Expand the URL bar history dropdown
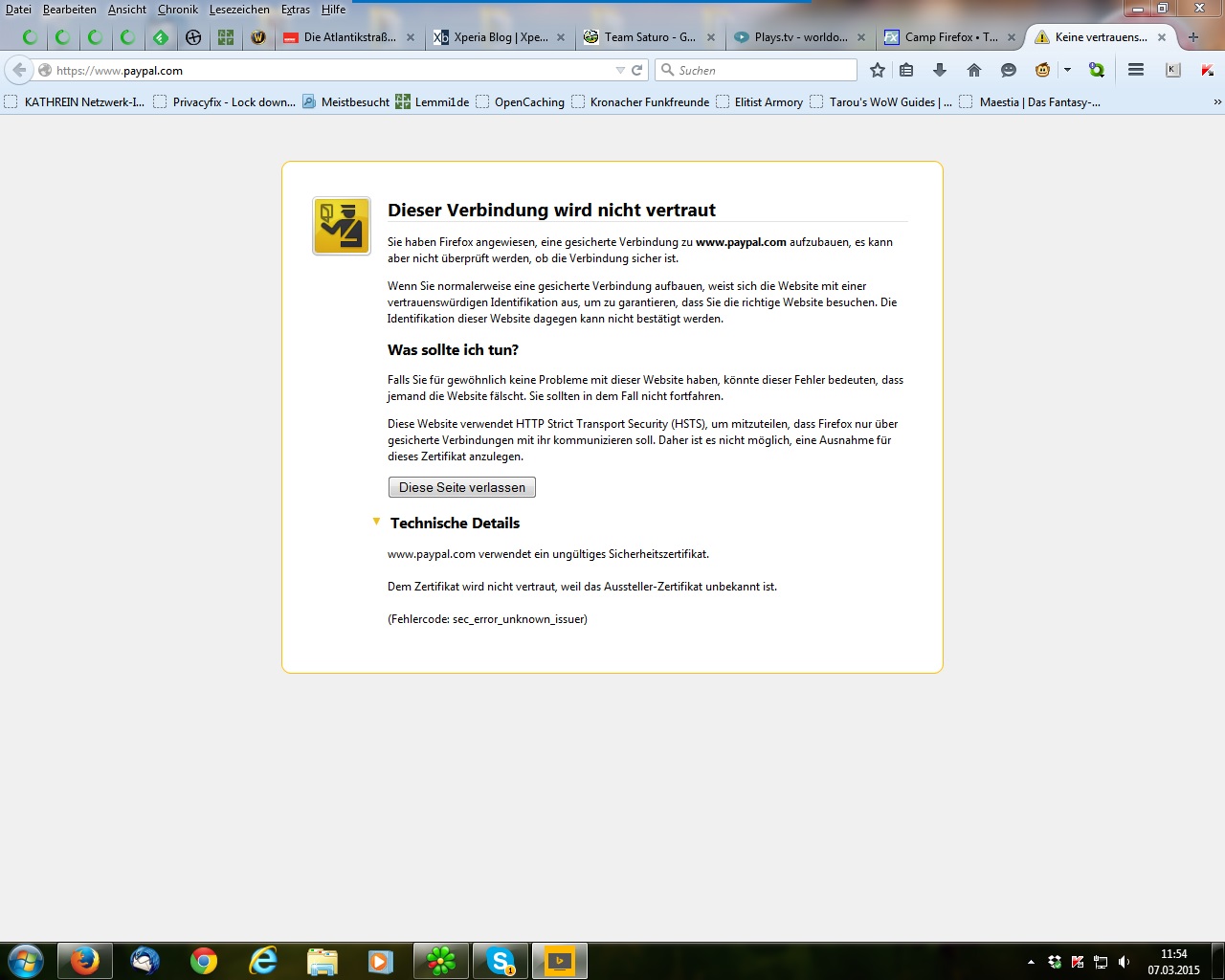The image size is (1225, 980). 620,70
